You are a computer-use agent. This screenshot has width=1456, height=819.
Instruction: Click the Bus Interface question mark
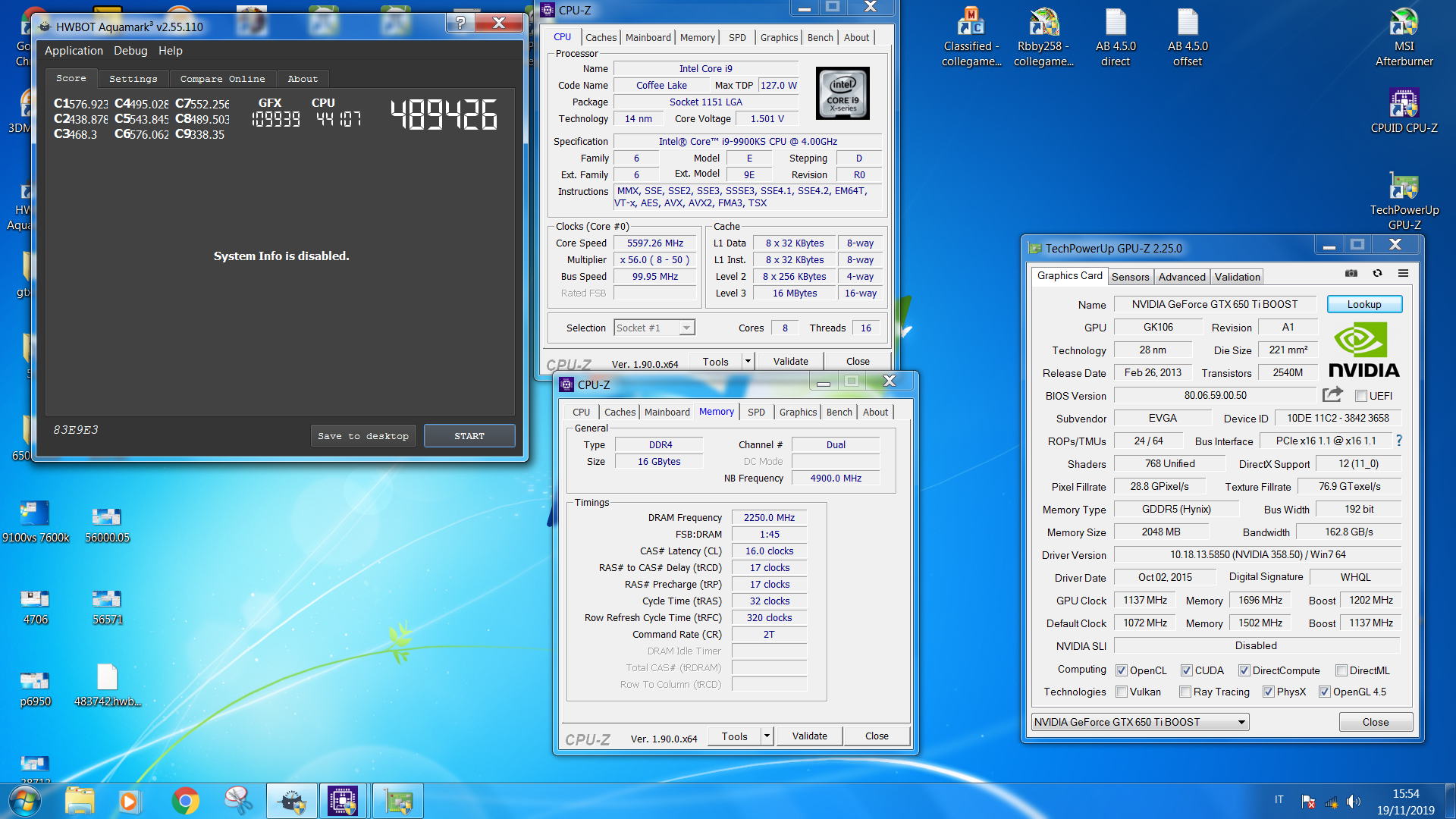[x=1399, y=441]
